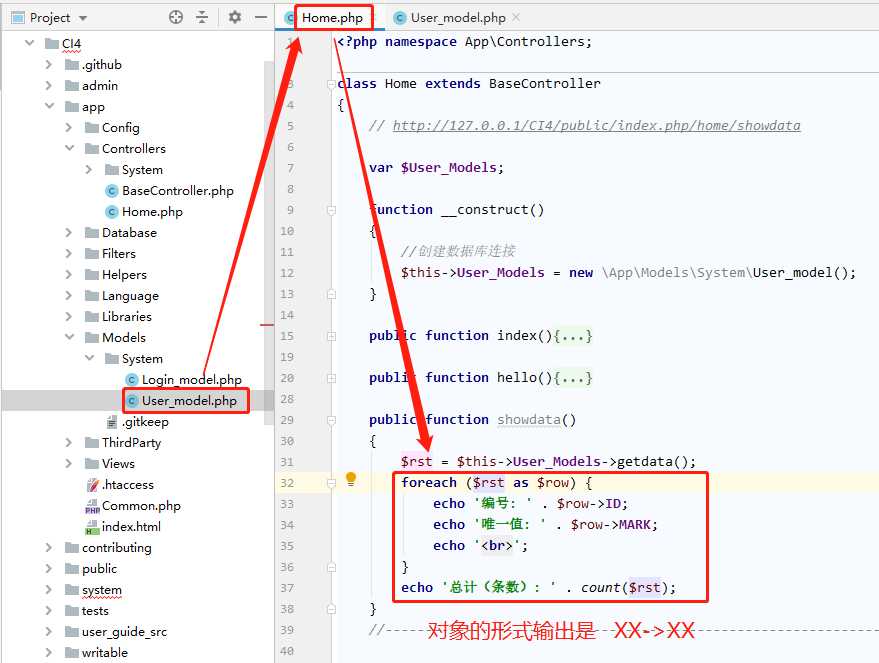Click the index.html file icon

[x=92, y=526]
